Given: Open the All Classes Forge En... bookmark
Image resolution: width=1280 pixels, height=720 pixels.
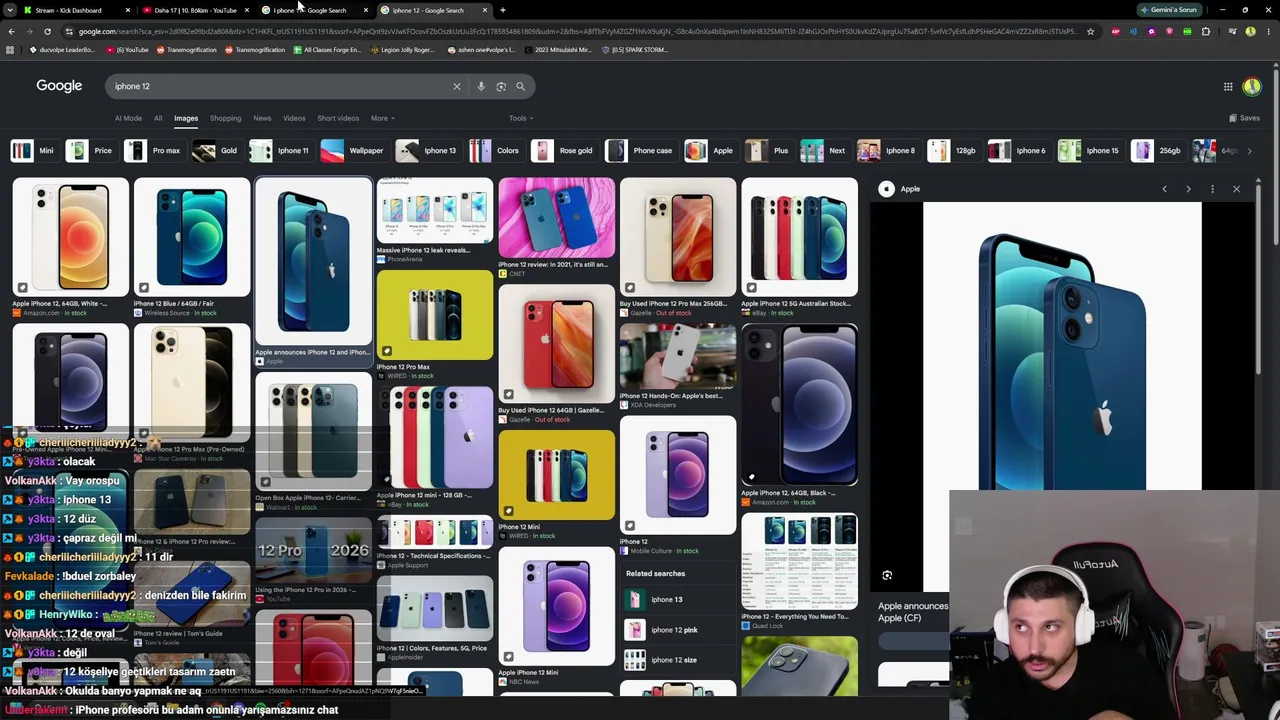Looking at the screenshot, I should [327, 49].
